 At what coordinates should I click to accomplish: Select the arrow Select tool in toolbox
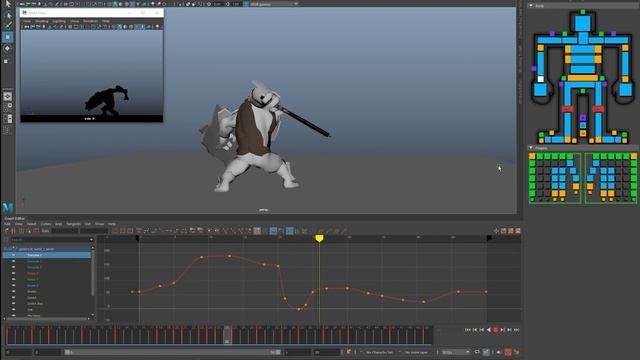pyautogui.click(x=8, y=4)
